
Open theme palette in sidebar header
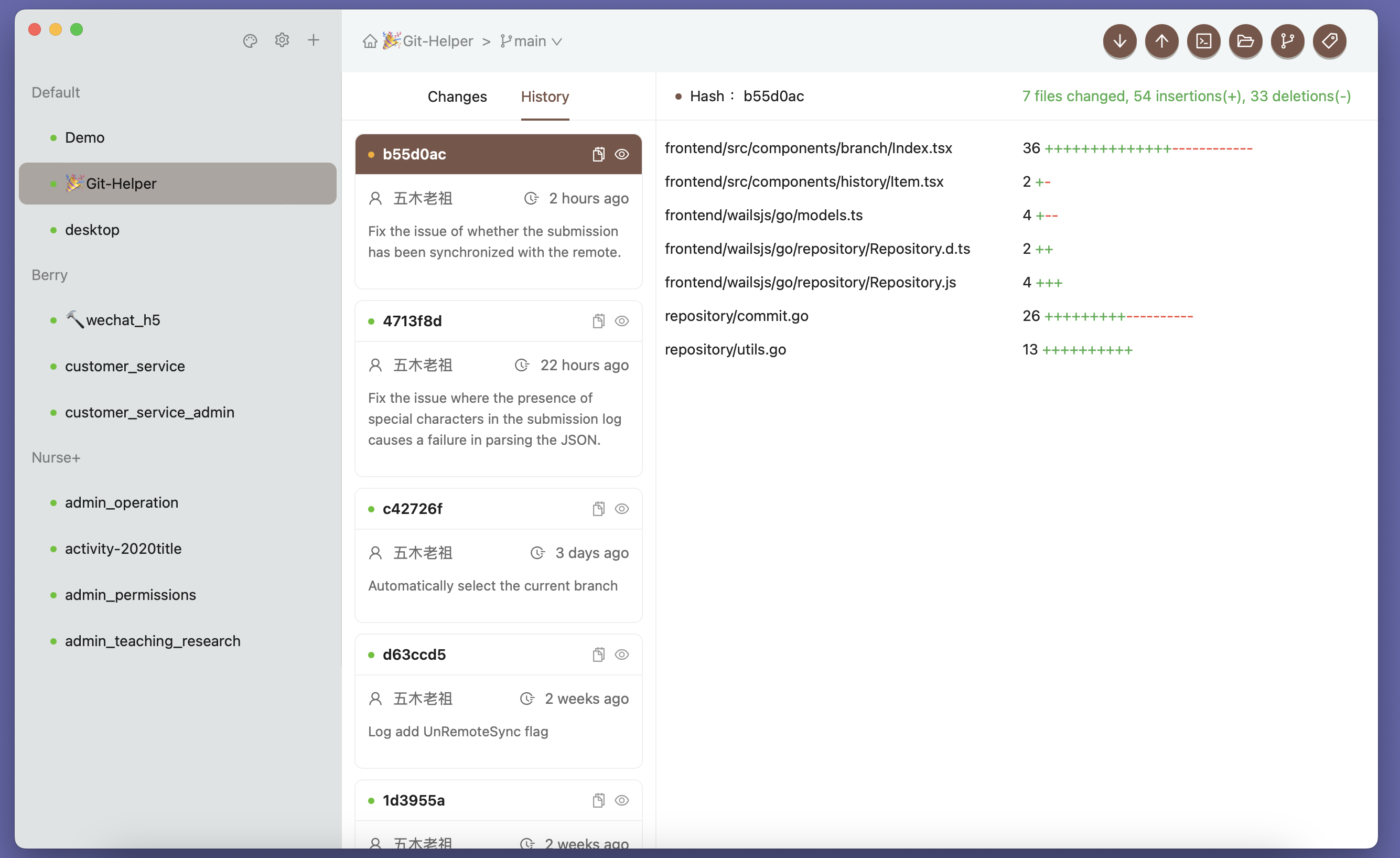[x=250, y=41]
